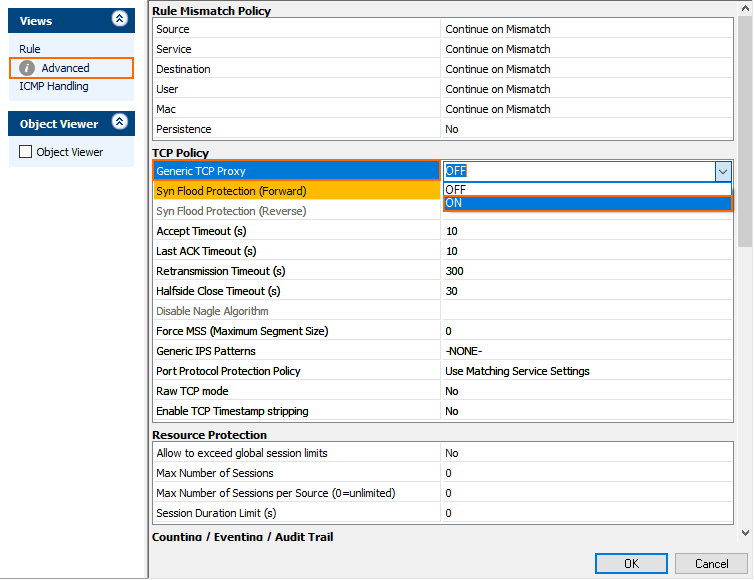Viewport: 754px width, 580px height.
Task: Select the Accept Timeout (s) setting
Action: click(x=297, y=231)
